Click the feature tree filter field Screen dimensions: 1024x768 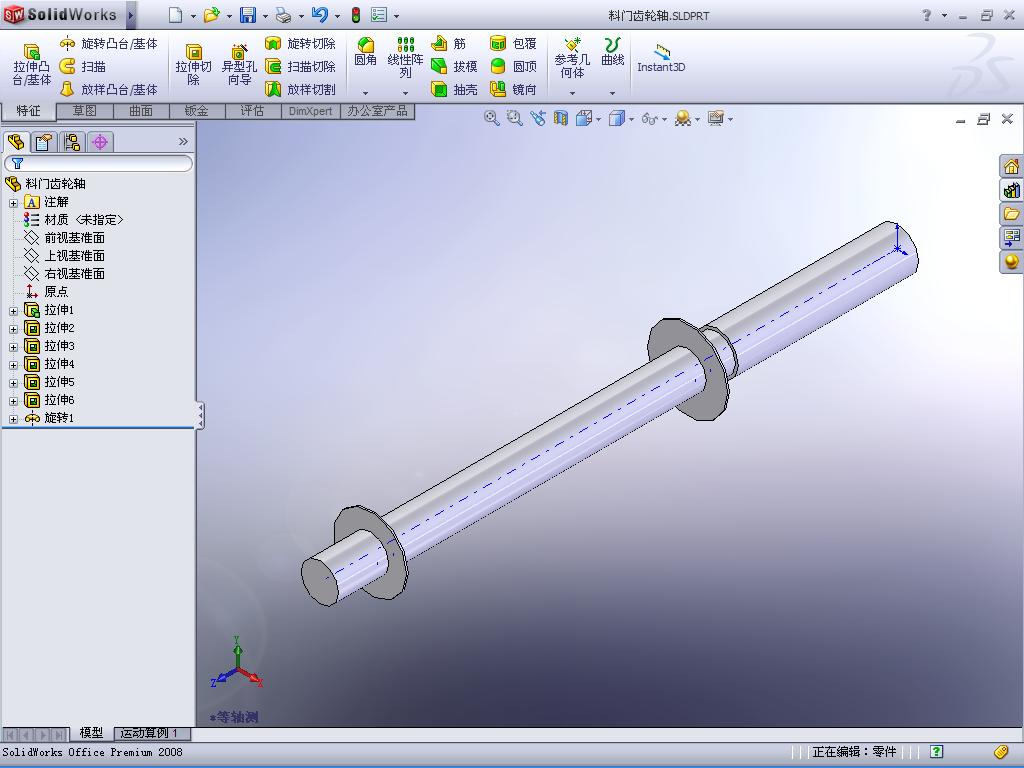(x=99, y=163)
